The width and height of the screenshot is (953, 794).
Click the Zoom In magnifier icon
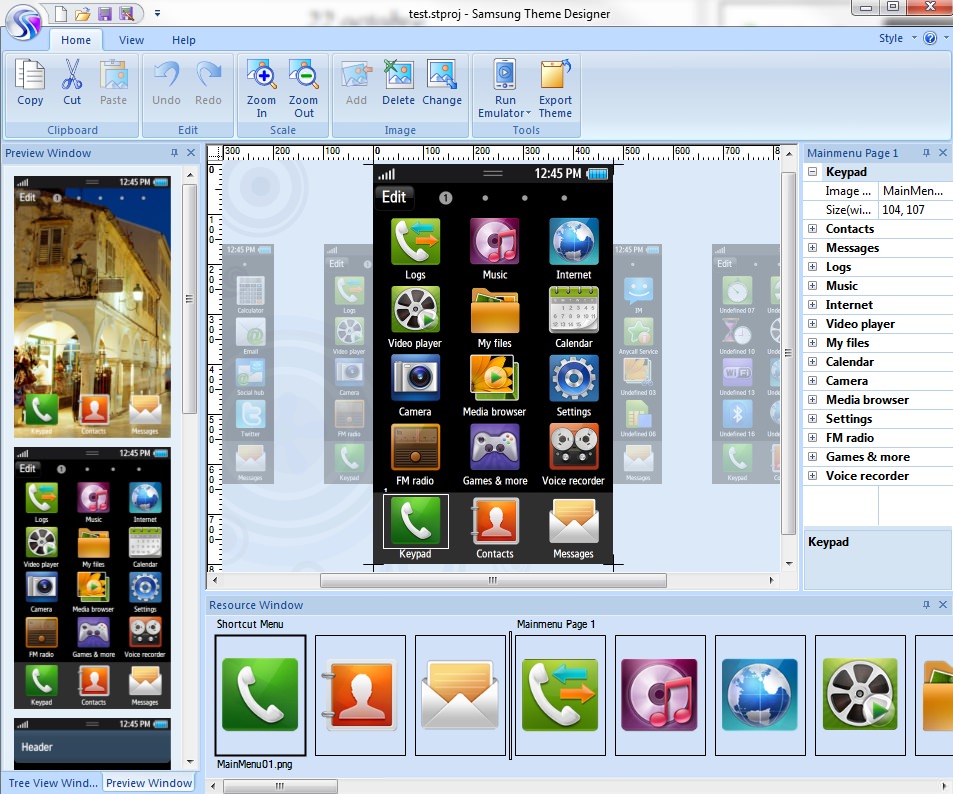coord(261,75)
